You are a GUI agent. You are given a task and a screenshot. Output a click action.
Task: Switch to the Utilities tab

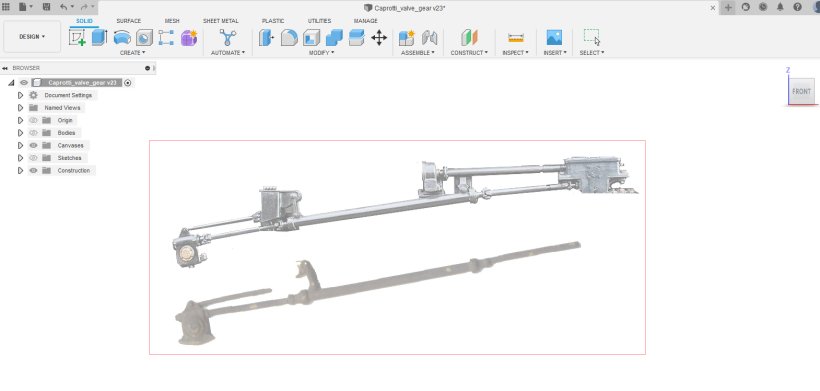point(319,21)
